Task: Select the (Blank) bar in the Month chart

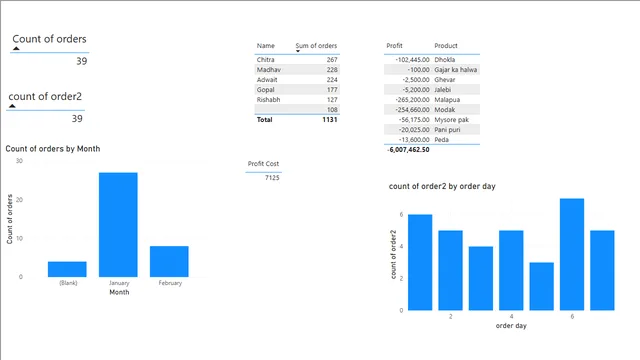Action: tap(67, 269)
